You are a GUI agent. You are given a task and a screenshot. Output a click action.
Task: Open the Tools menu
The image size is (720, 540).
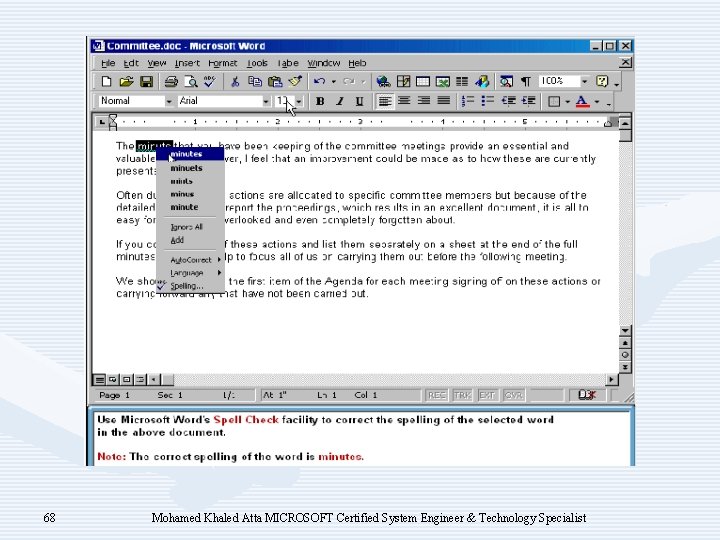tap(257, 63)
